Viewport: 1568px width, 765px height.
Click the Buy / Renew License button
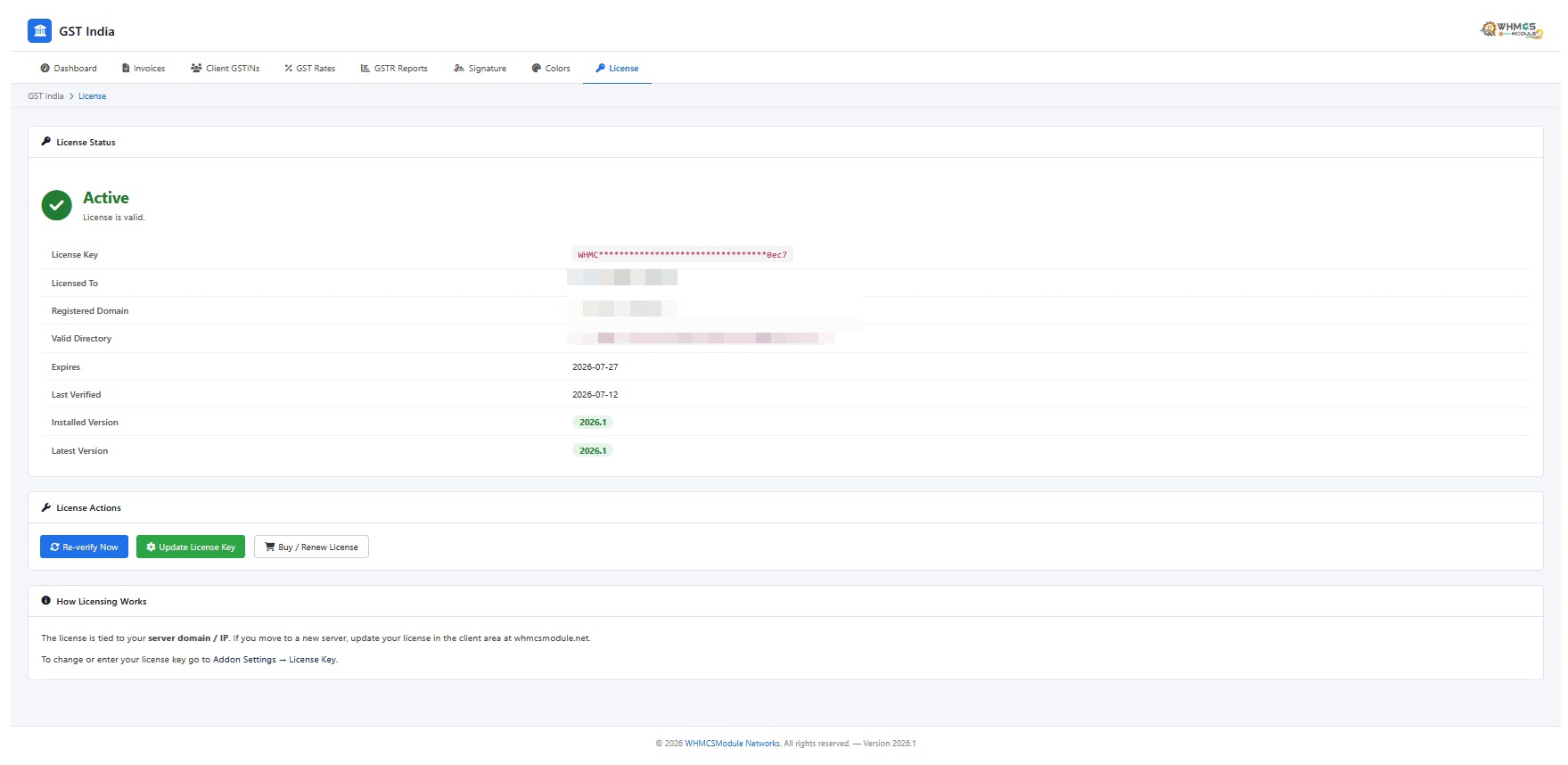[311, 547]
